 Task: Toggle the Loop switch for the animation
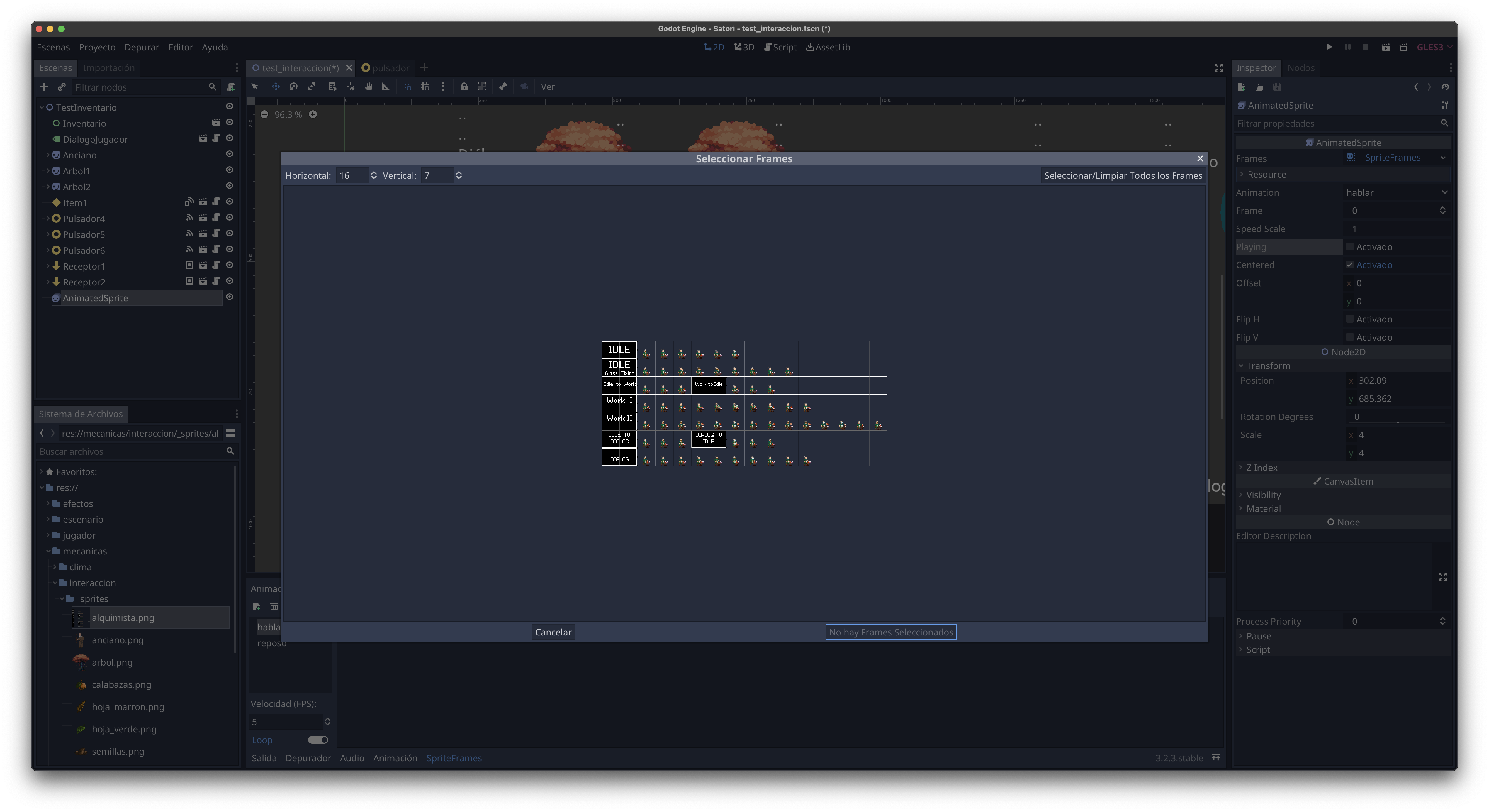tap(318, 740)
